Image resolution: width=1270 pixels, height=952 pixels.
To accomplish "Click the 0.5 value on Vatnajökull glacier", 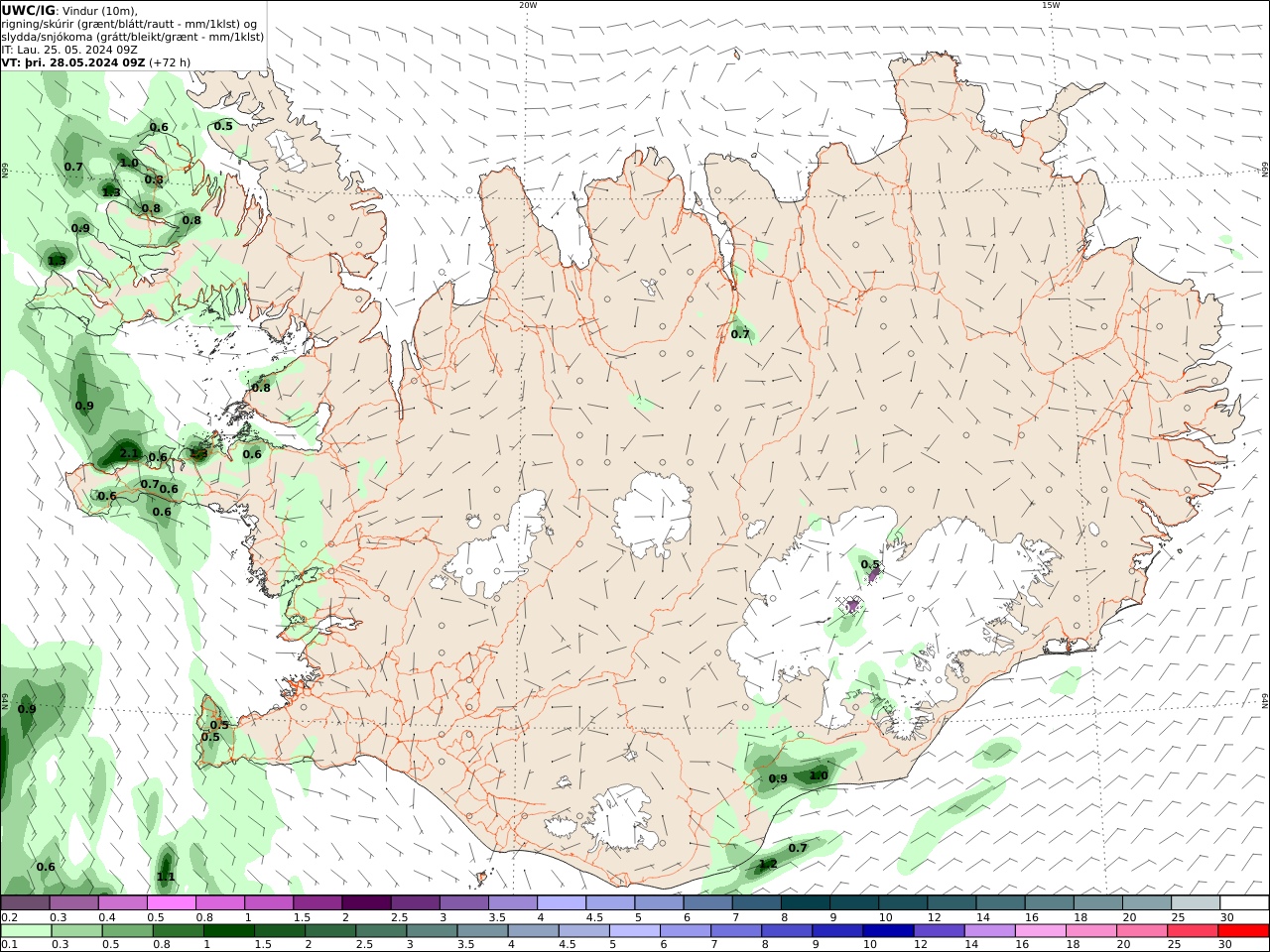I will click(870, 565).
